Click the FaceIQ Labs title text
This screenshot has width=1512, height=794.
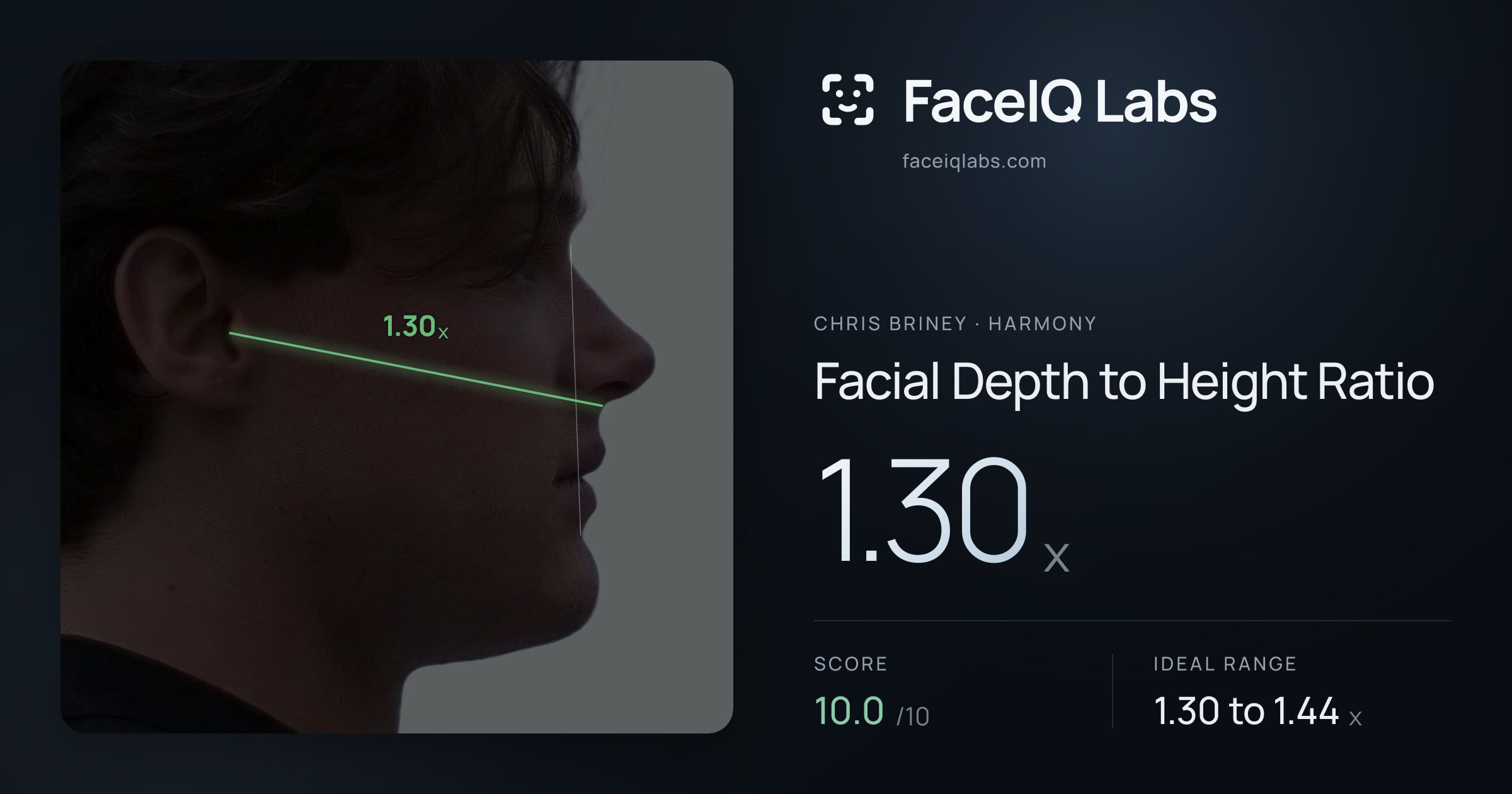(1060, 101)
